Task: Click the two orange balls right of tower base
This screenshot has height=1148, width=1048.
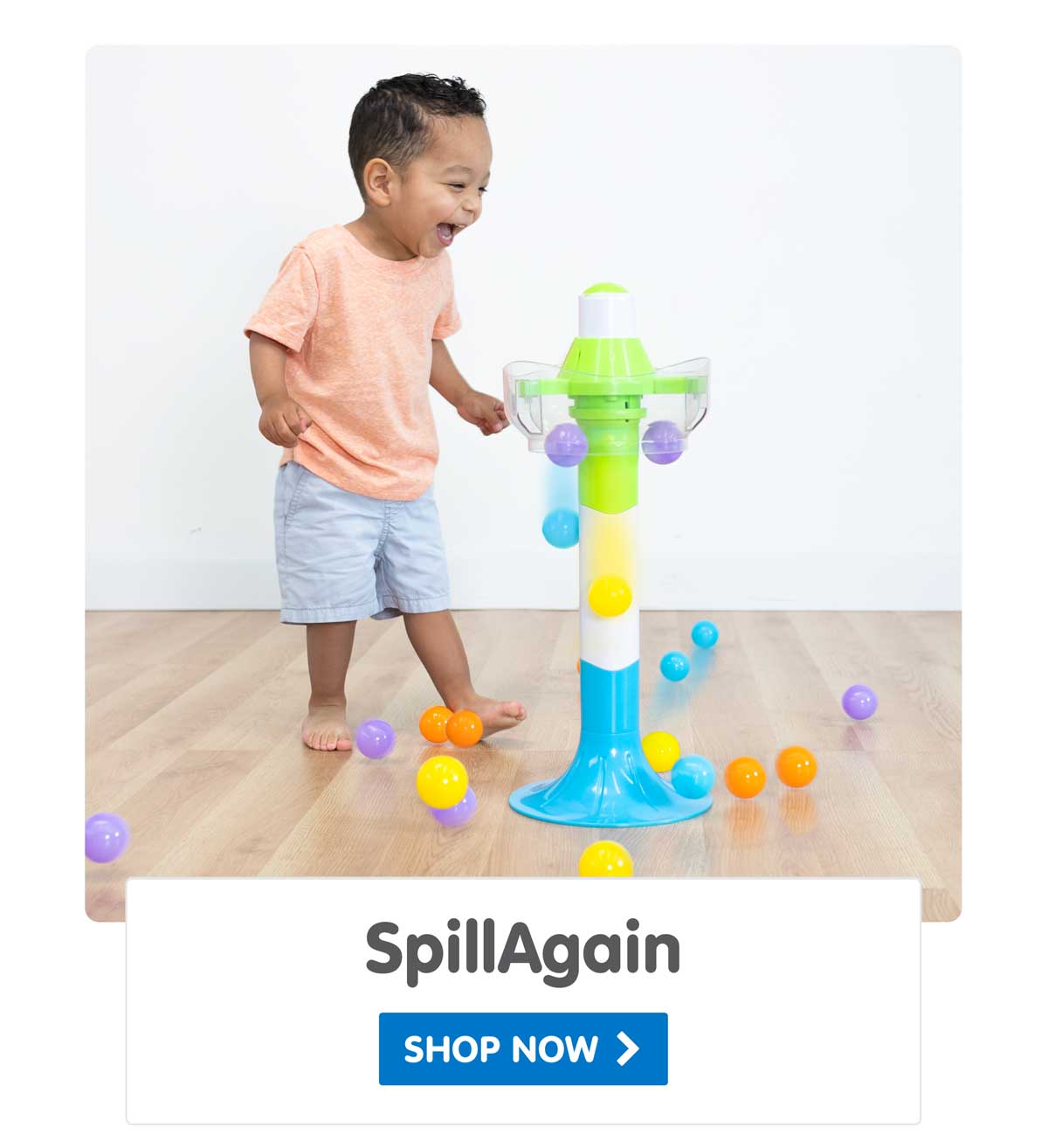Action: tap(770, 771)
